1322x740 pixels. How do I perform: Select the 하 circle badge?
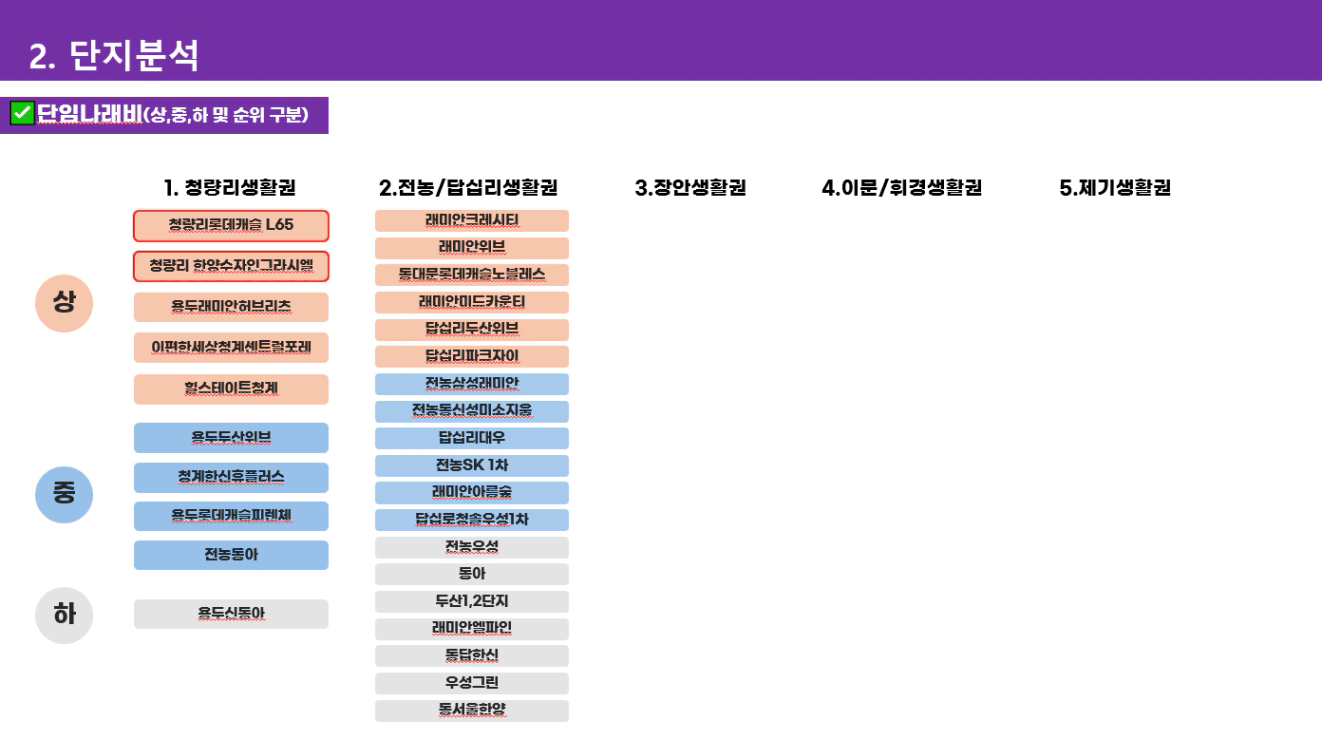pos(64,614)
